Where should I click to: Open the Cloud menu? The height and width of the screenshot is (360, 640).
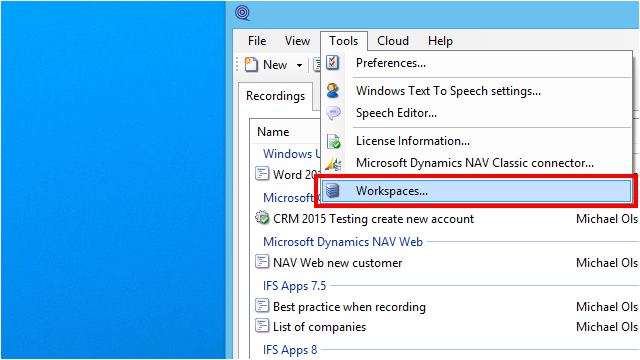coord(393,41)
